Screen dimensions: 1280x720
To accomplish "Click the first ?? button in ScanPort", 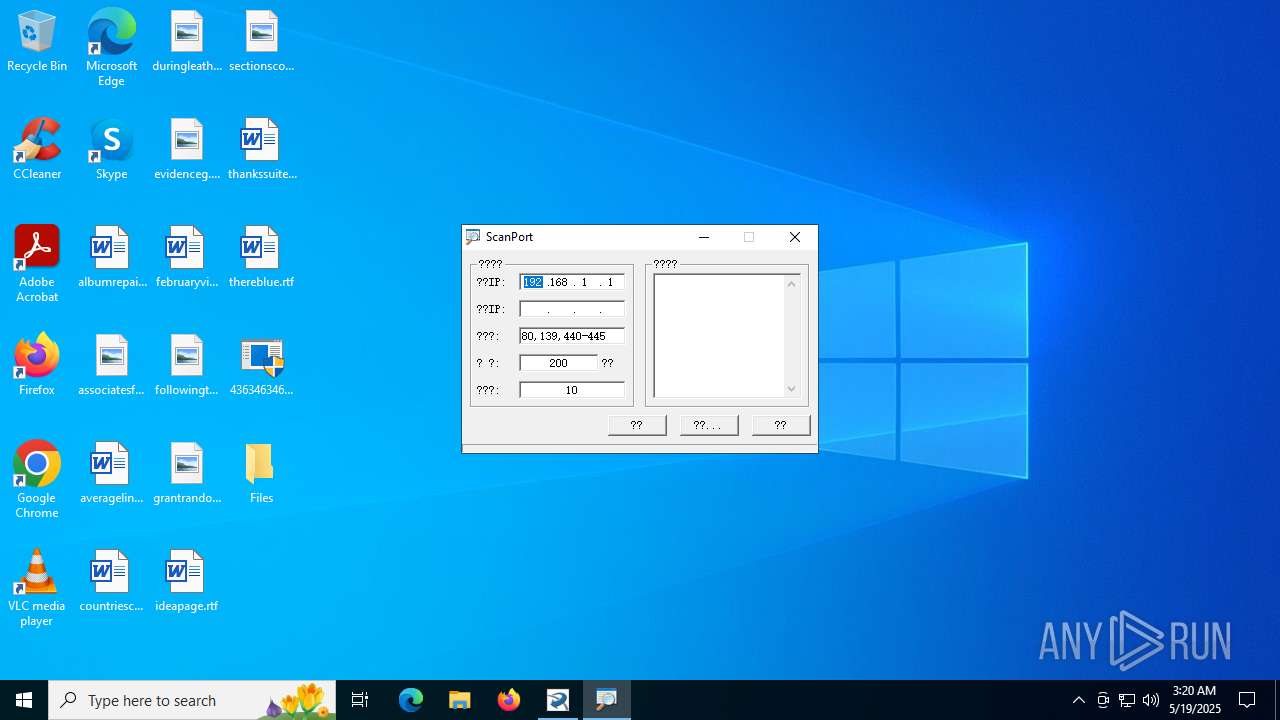I will (637, 425).
